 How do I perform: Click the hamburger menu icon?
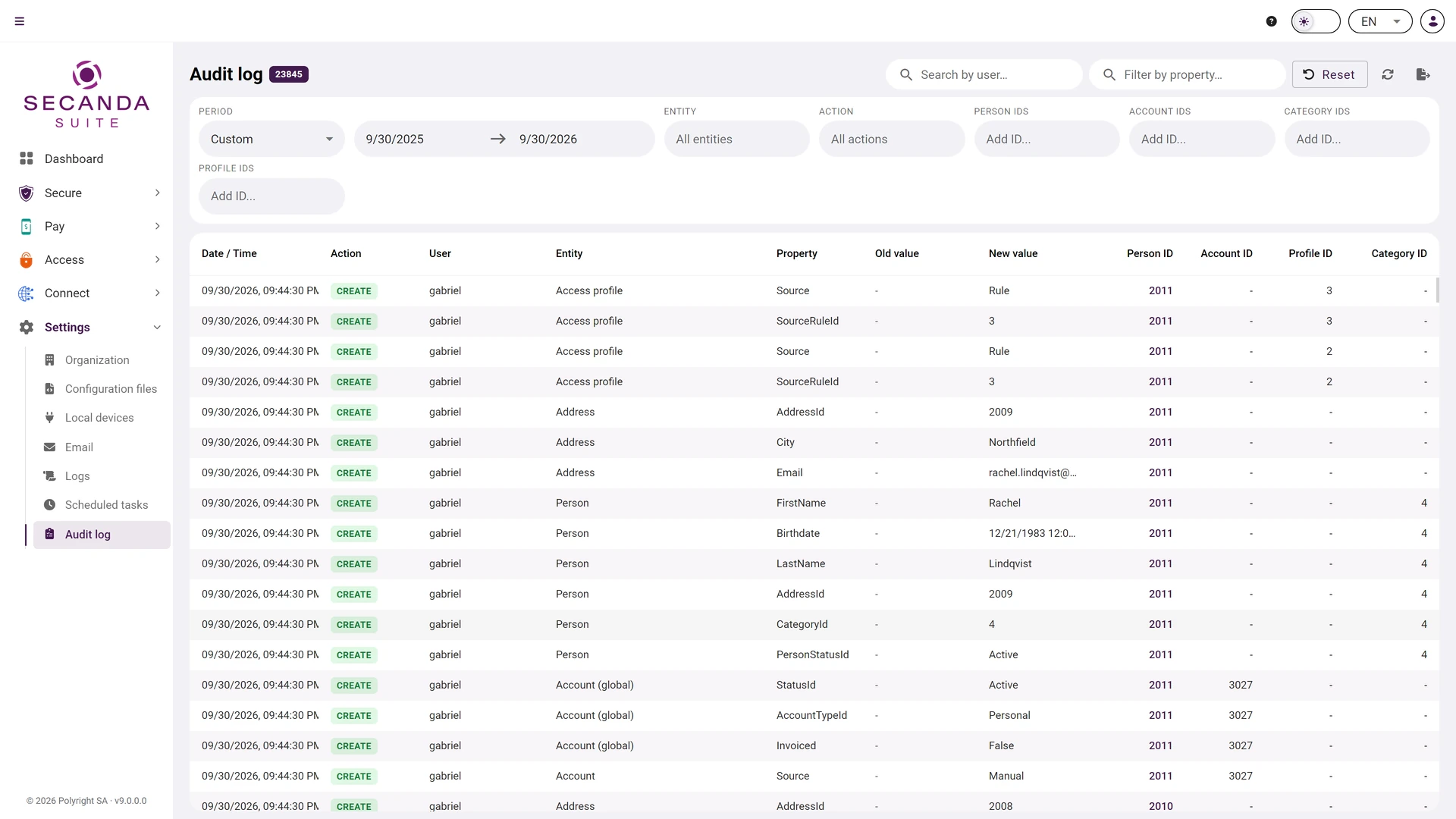coord(20,21)
